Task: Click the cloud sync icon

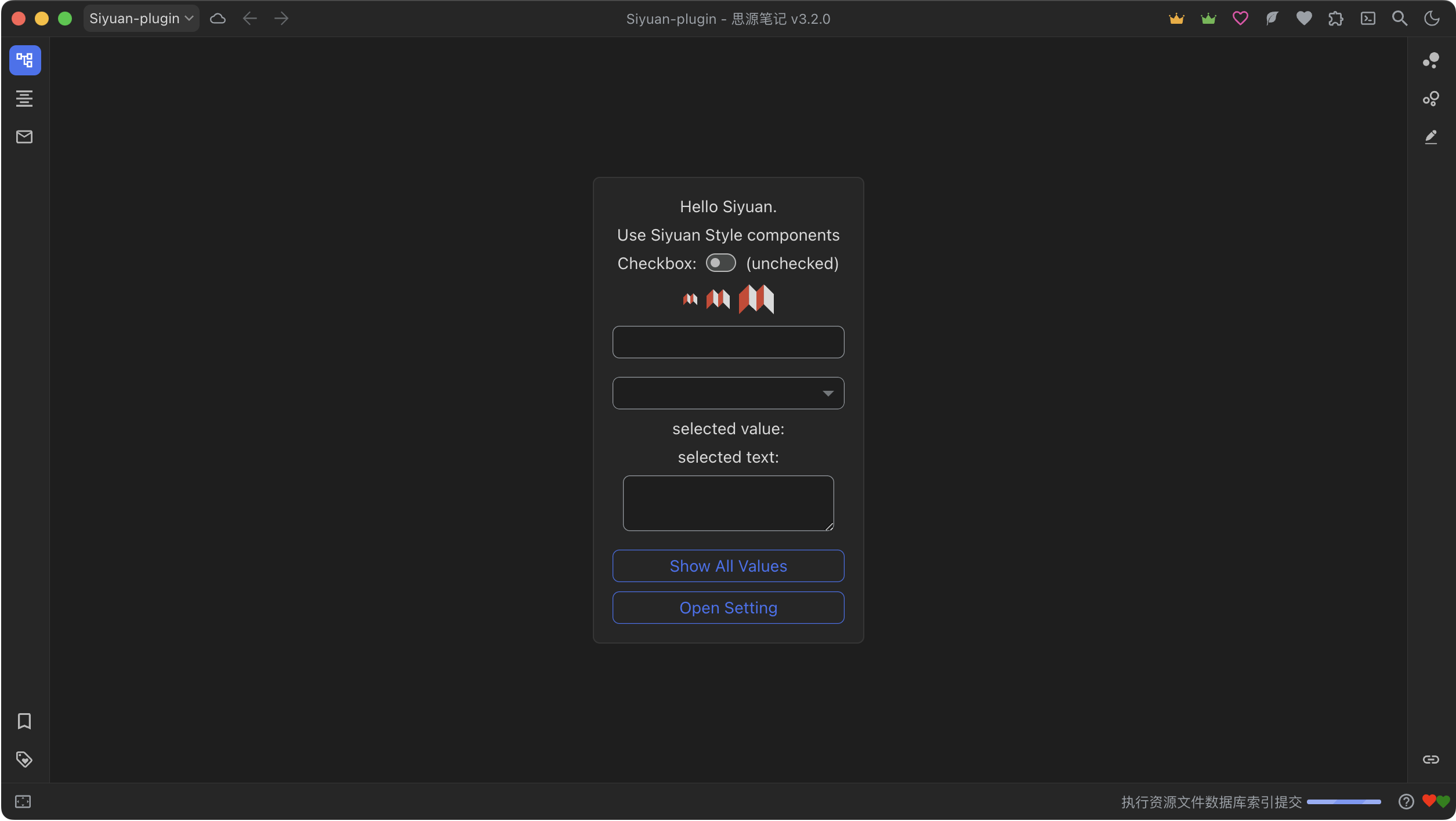Action: 218,19
